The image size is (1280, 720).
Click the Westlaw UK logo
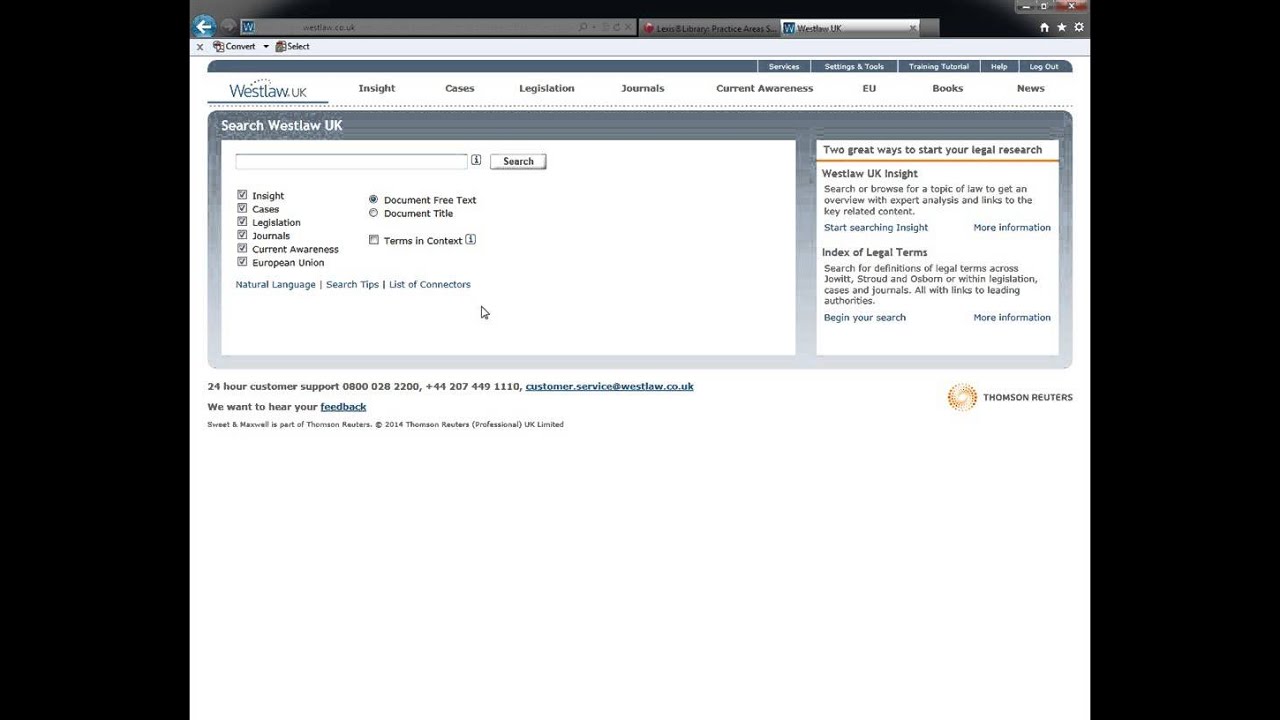267,90
